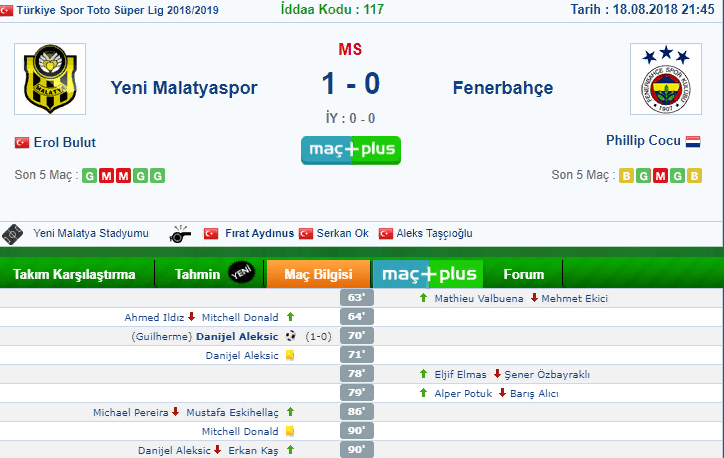The height and width of the screenshot is (458, 724).
Task: Click Fenerbahçe's red M result badge
Action: 660,176
